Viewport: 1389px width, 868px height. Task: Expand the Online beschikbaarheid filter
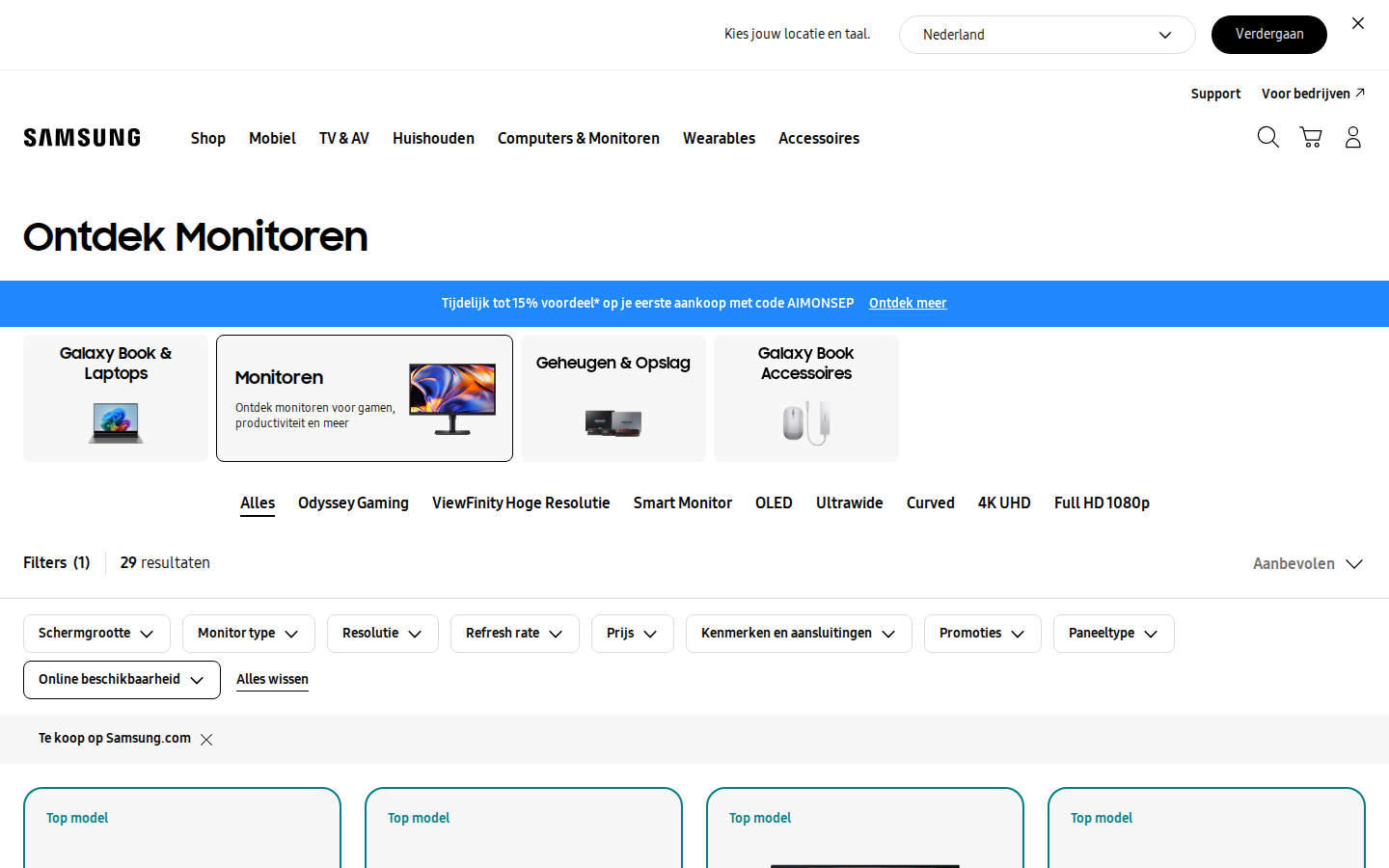coord(122,680)
